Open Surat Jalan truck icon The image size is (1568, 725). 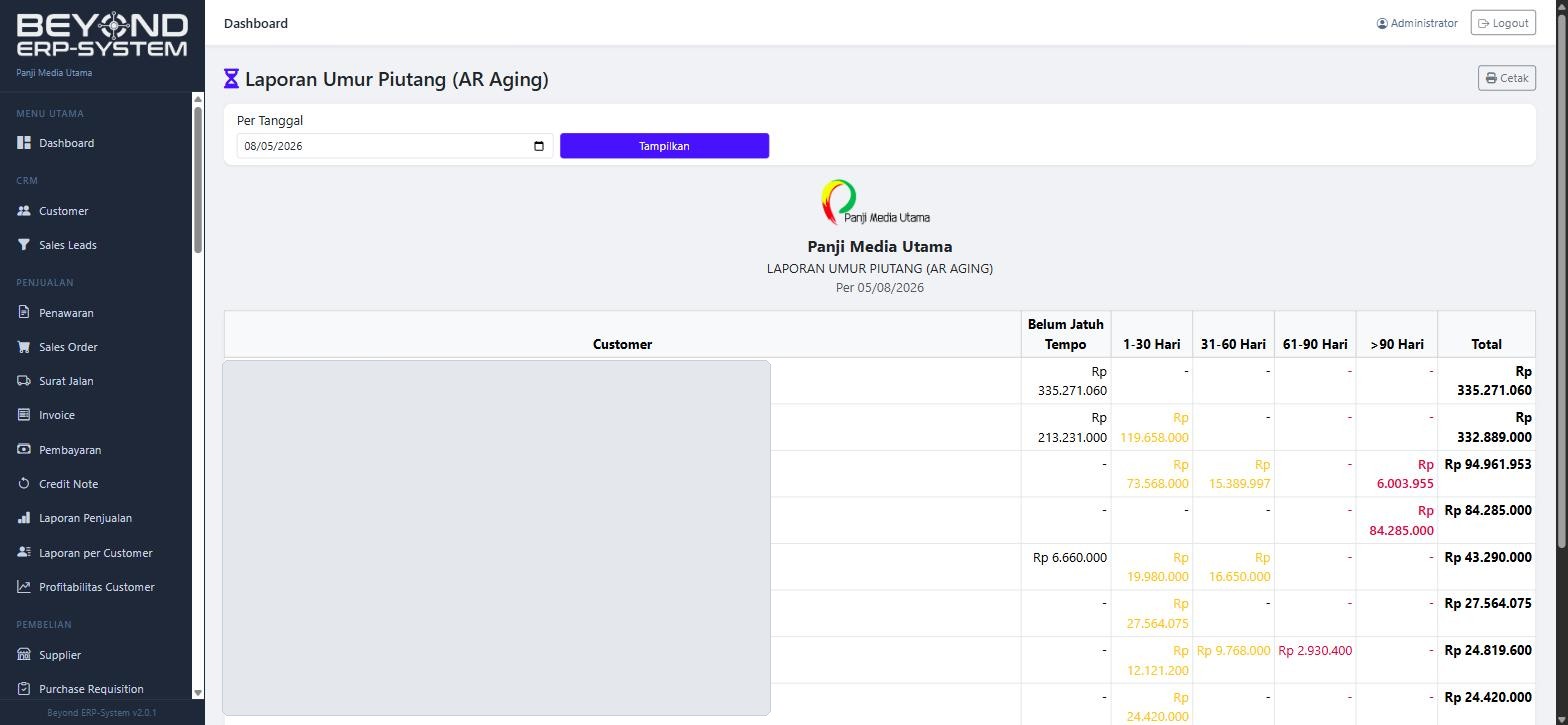pyautogui.click(x=24, y=381)
